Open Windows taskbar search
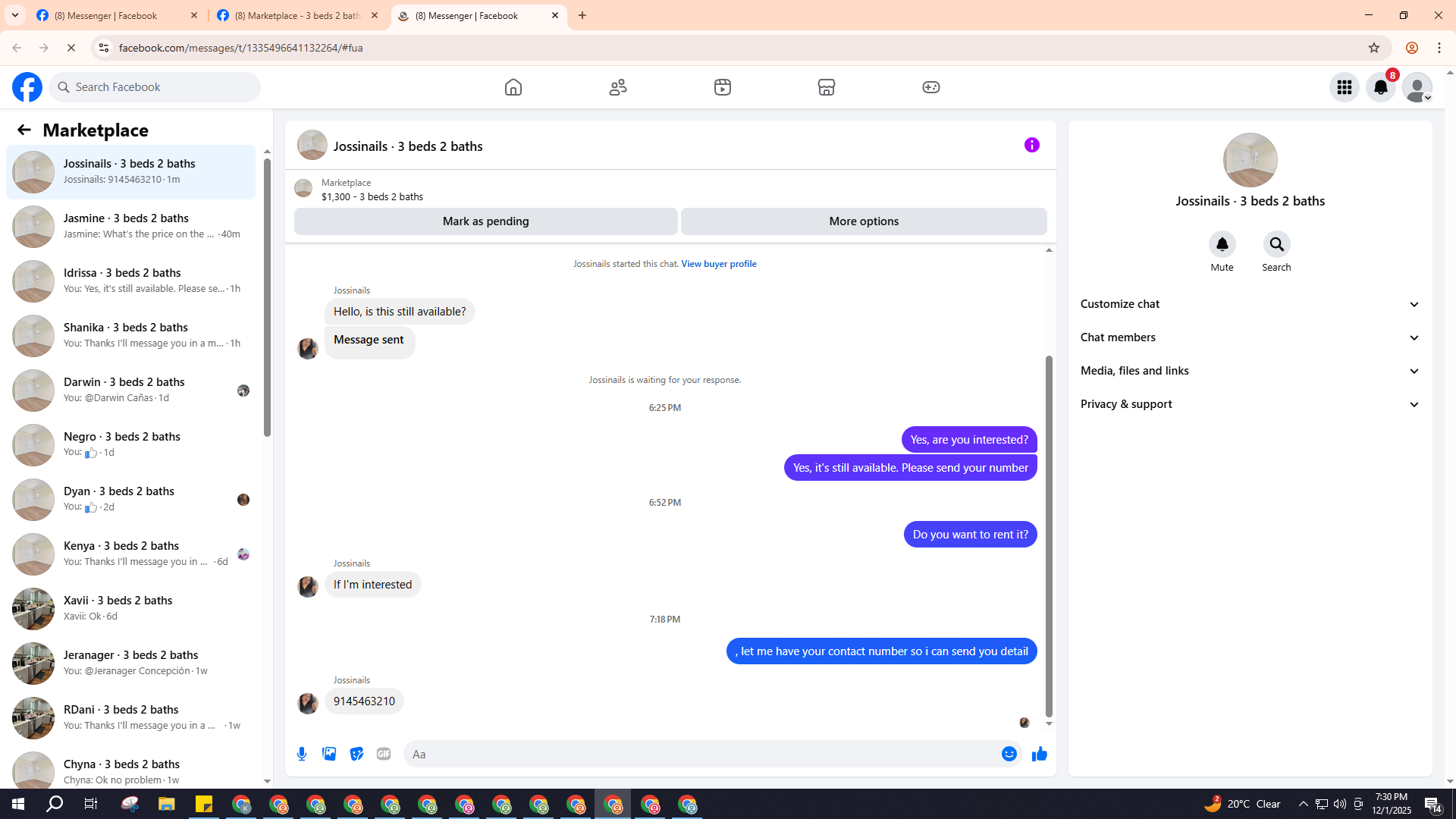This screenshot has height=819, width=1456. [55, 804]
